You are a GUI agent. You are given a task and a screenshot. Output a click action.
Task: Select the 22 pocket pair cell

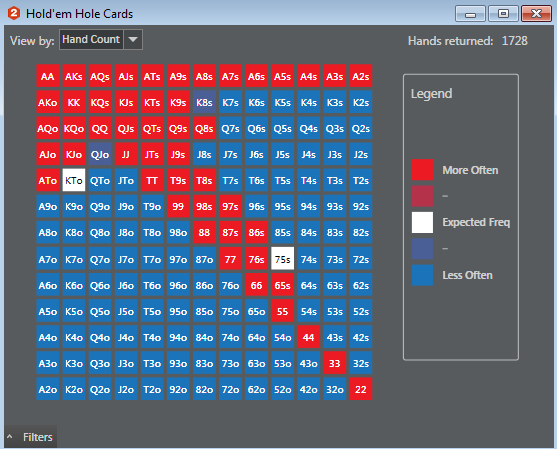[361, 389]
